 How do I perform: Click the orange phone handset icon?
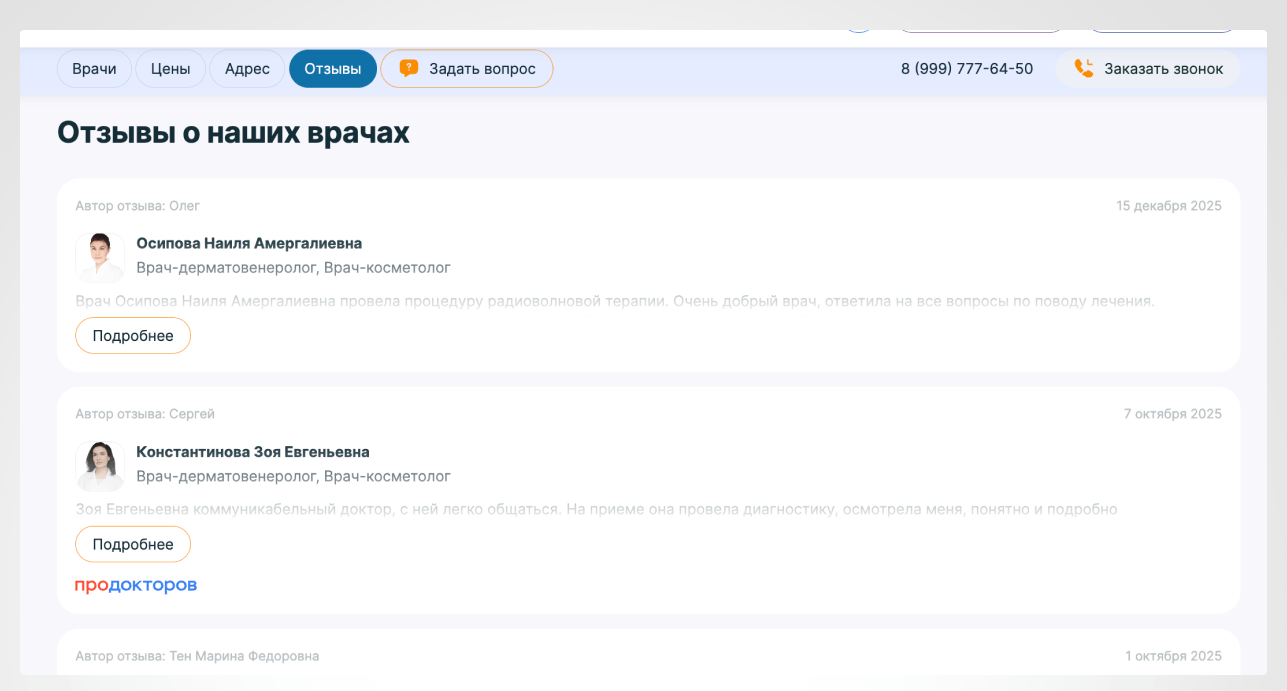tap(1084, 68)
